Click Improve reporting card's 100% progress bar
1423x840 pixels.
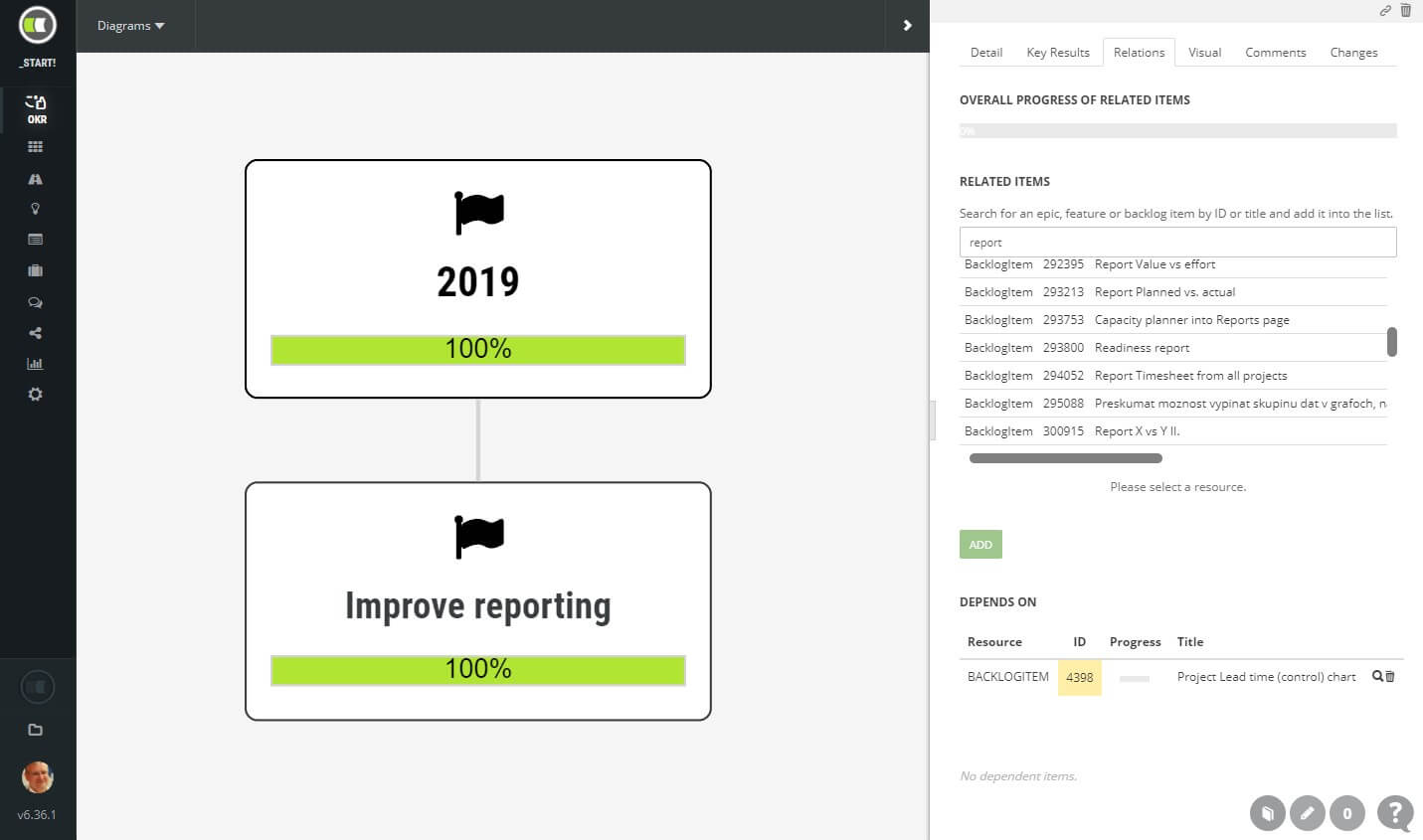(478, 670)
